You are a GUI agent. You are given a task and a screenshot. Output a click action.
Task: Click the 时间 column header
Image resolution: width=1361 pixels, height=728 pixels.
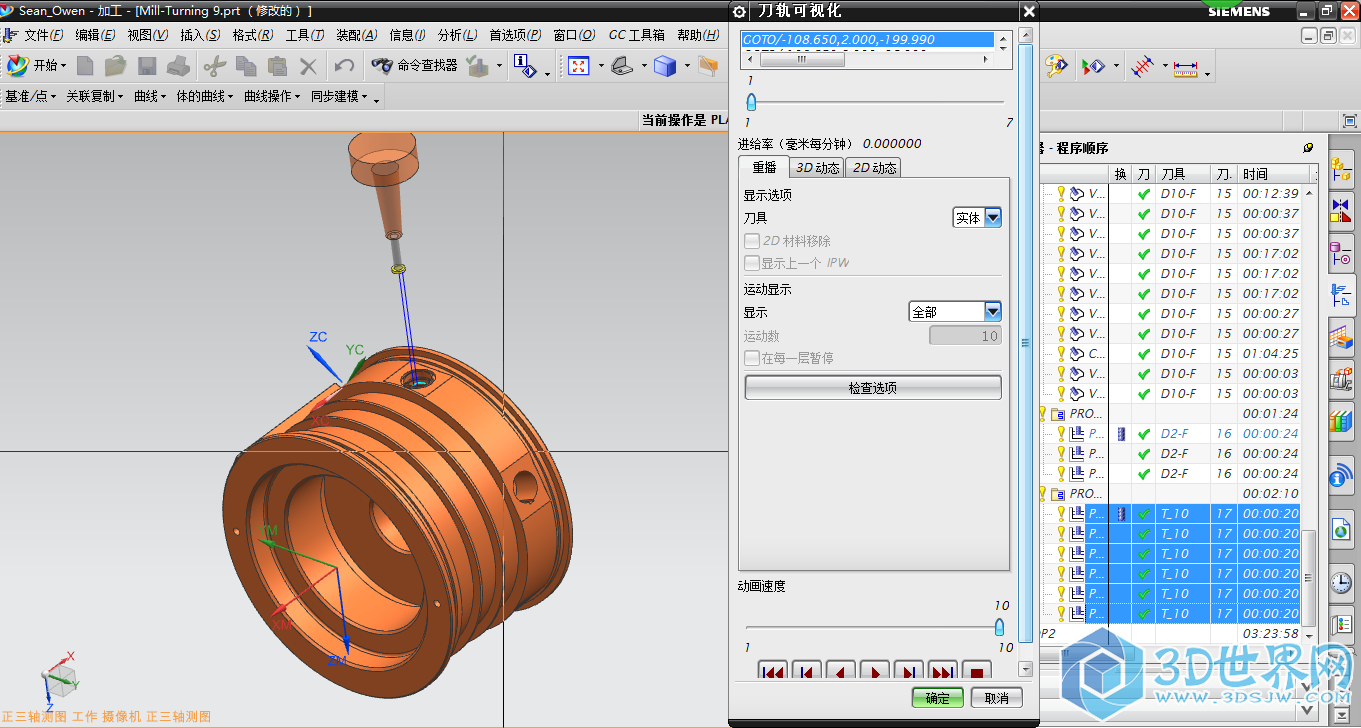(1275, 174)
